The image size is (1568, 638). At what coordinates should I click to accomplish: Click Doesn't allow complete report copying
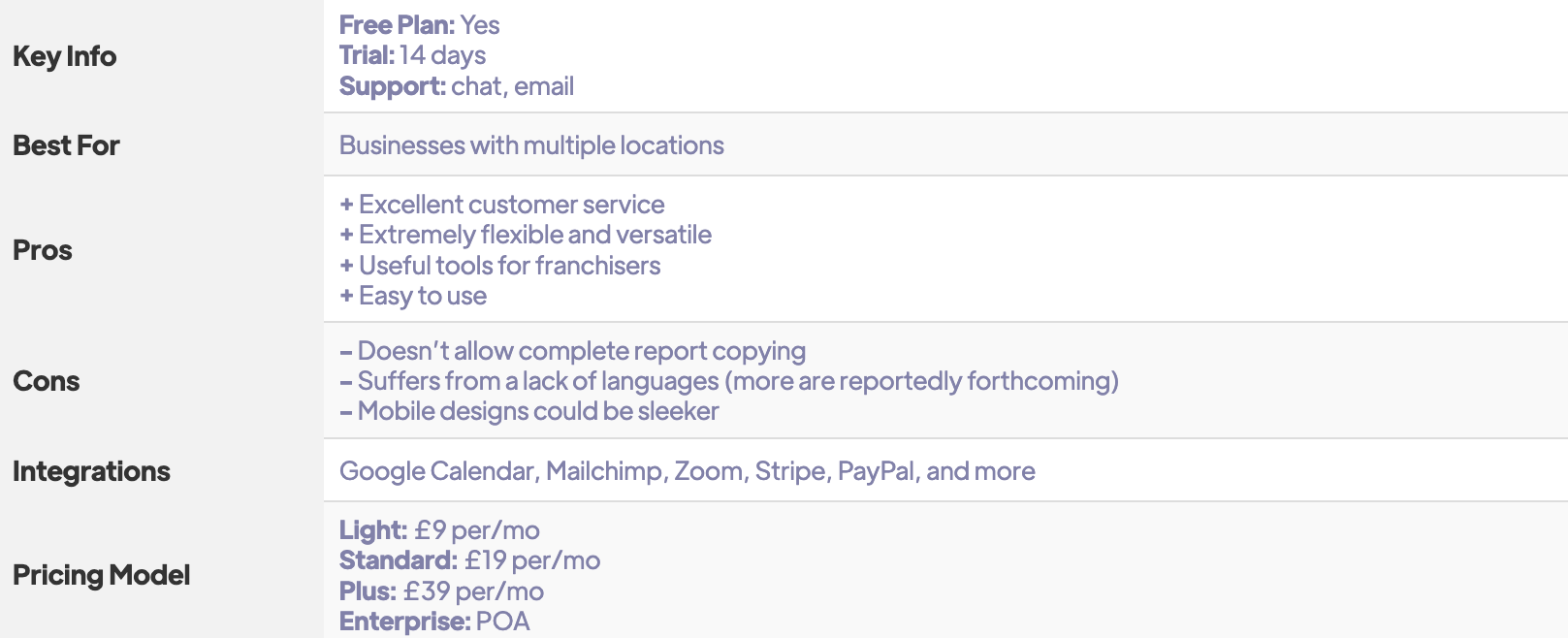point(573,351)
